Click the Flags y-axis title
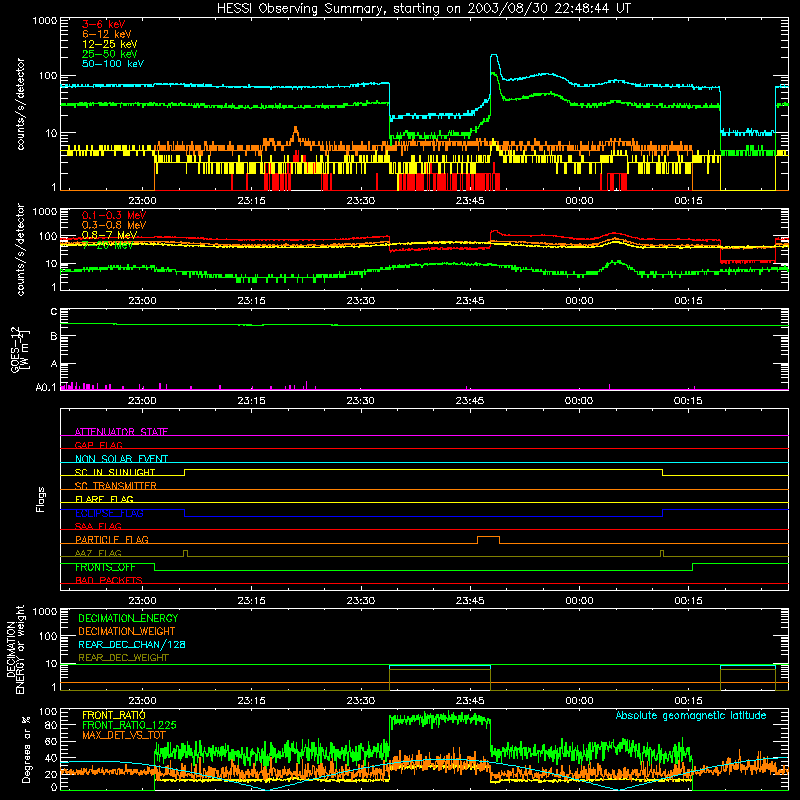The image size is (800, 800). [40, 499]
